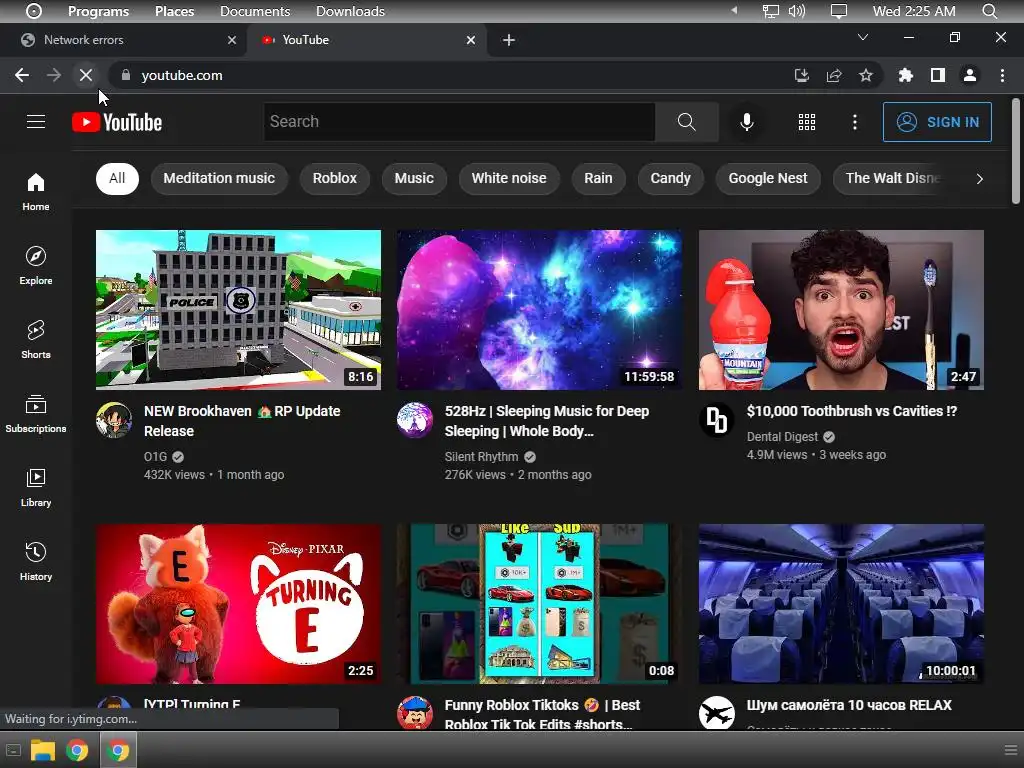Open the YouTube apps grid icon
The width and height of the screenshot is (1024, 768).
point(807,122)
